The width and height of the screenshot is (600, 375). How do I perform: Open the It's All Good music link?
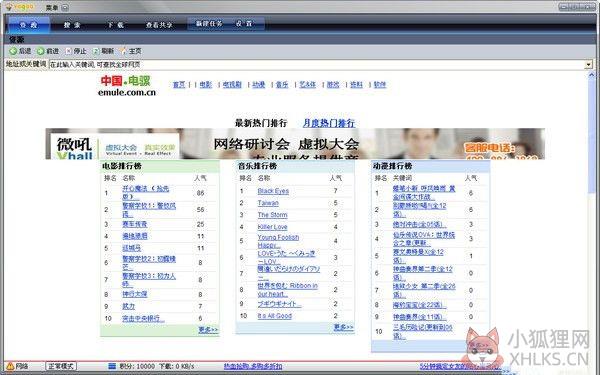(x=275, y=316)
